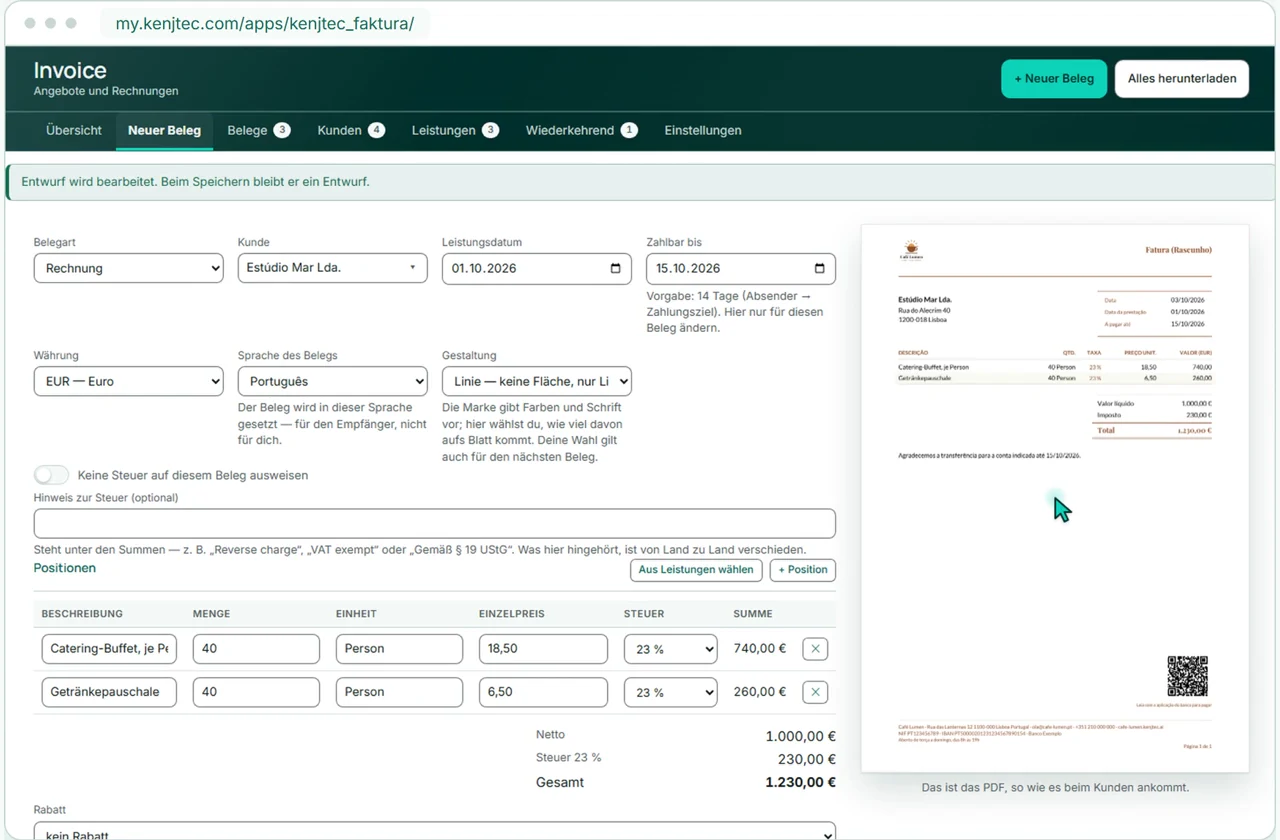The image size is (1280, 840).
Task: Click the Gesamt amount '1.230,00 €'
Action: pyautogui.click(x=800, y=783)
